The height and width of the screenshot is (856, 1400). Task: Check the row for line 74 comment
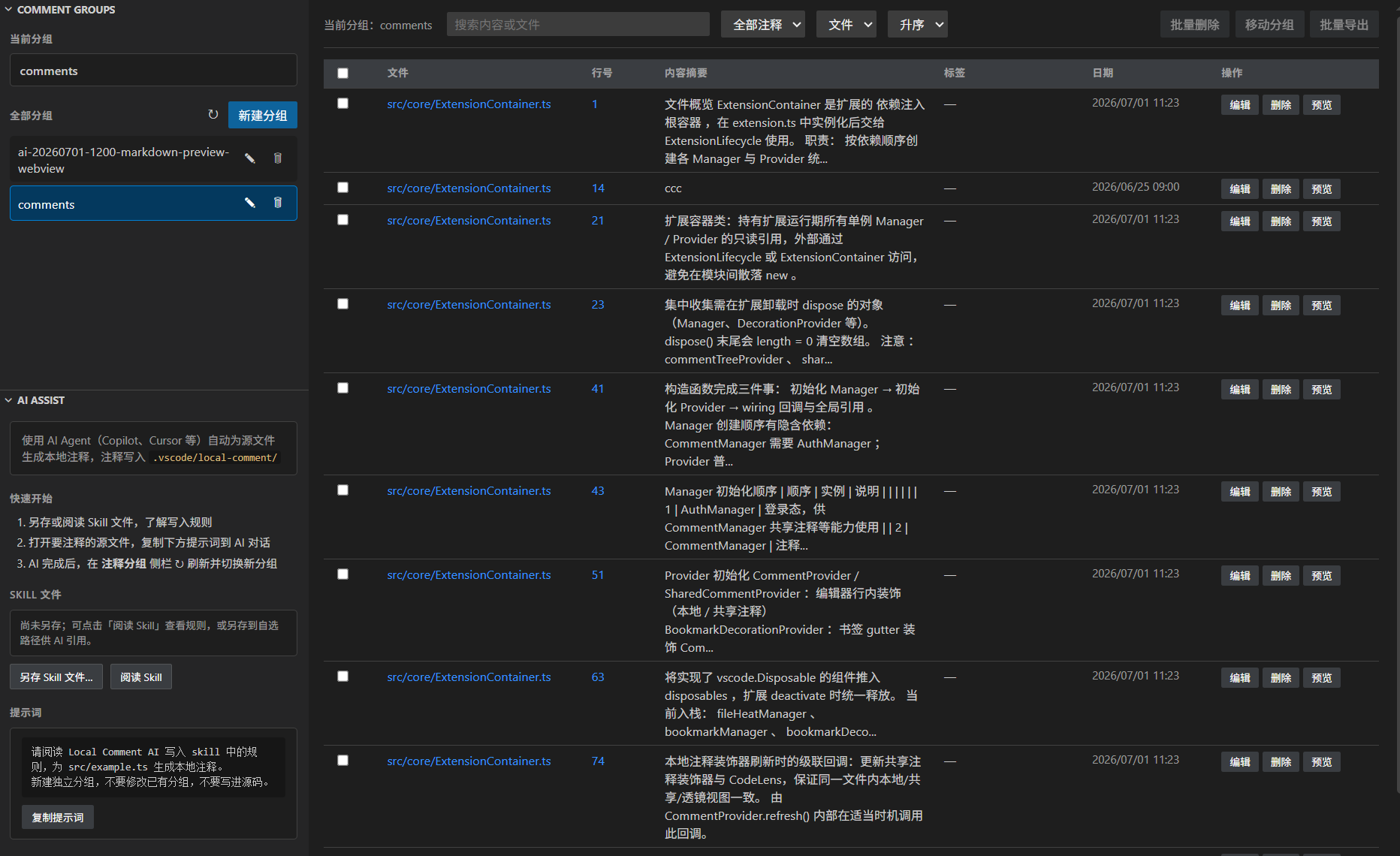pyautogui.click(x=342, y=760)
